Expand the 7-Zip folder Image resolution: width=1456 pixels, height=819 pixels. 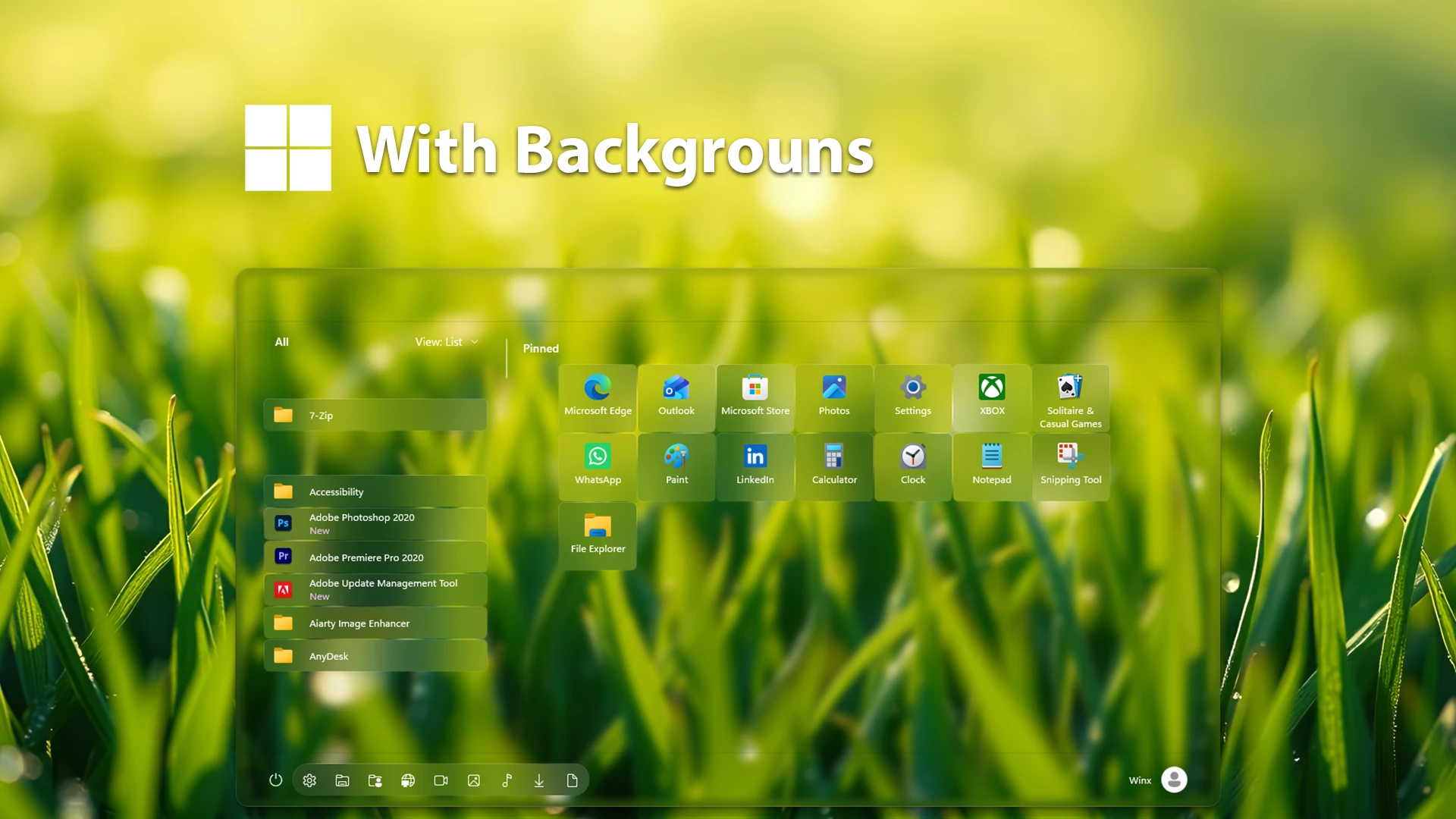tap(375, 415)
